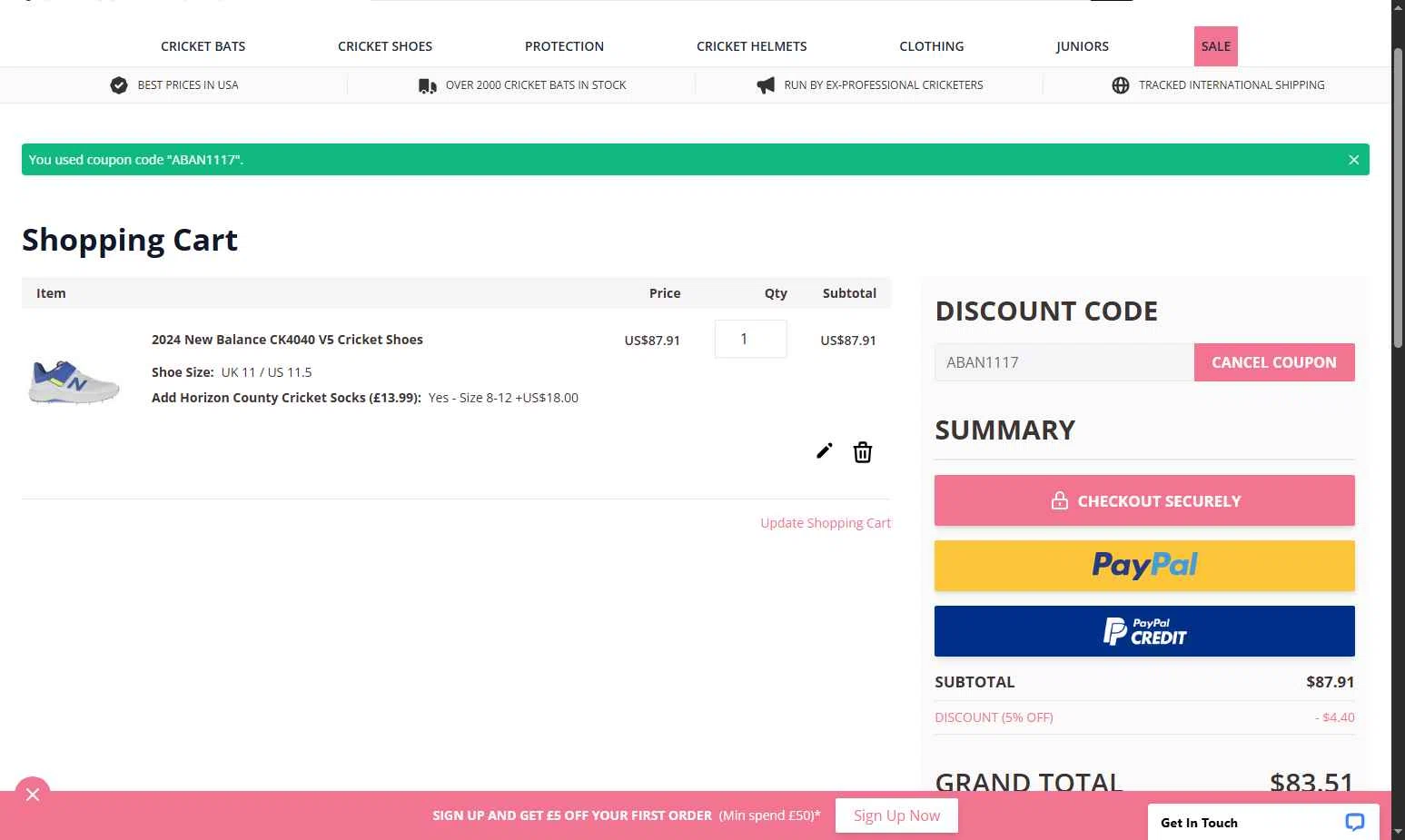The width and height of the screenshot is (1405, 840).
Task: Click the -$4.40 discount amount
Action: pos(1334,717)
